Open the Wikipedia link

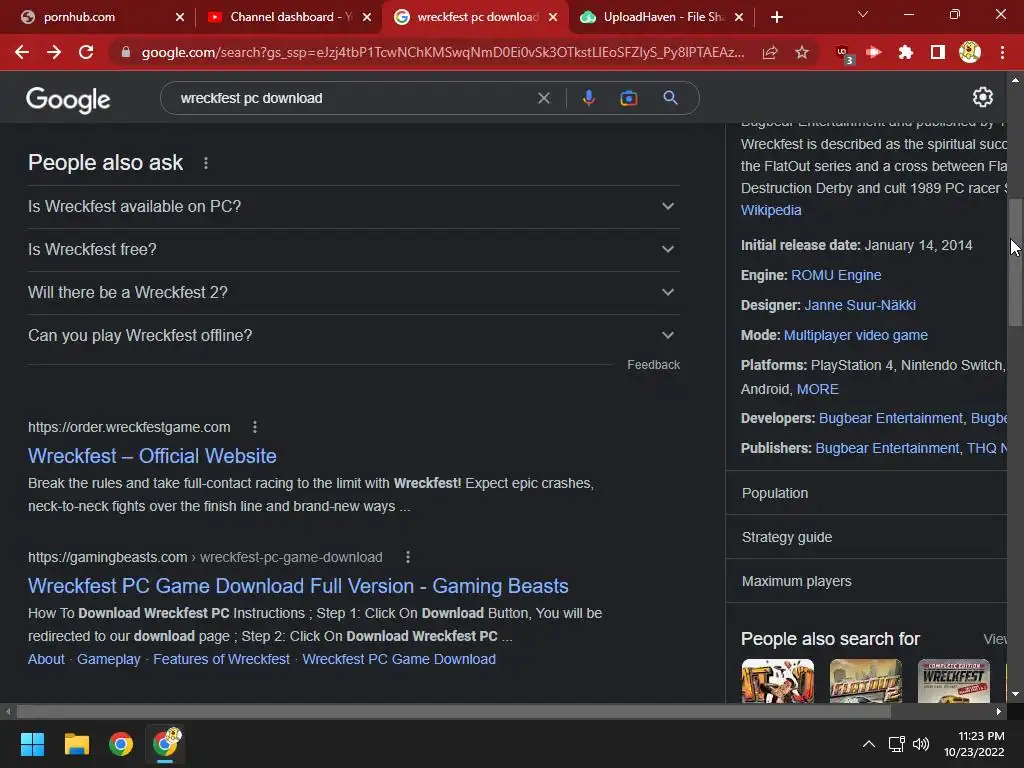[x=771, y=210]
